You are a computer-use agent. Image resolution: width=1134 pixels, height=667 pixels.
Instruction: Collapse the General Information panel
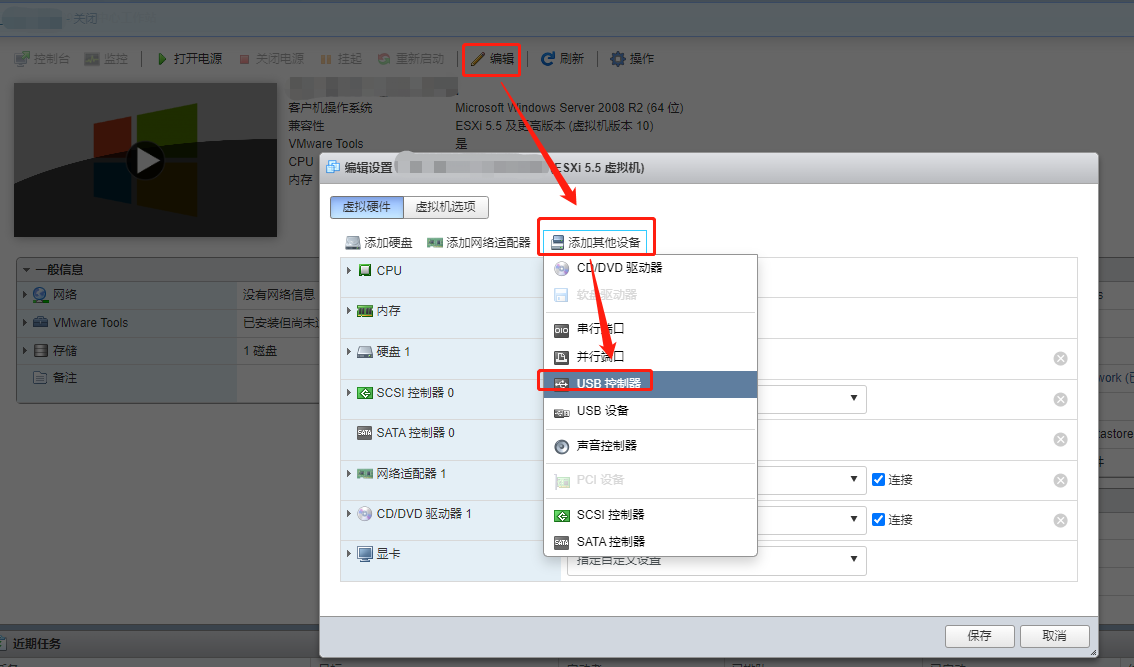27,270
